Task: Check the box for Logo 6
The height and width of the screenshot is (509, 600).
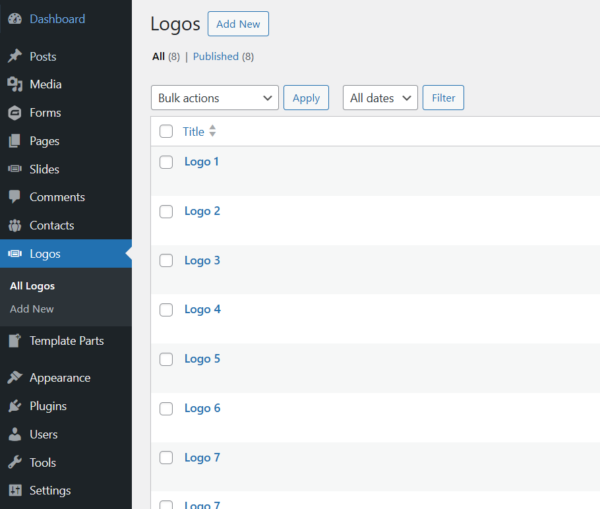Action: (166, 408)
